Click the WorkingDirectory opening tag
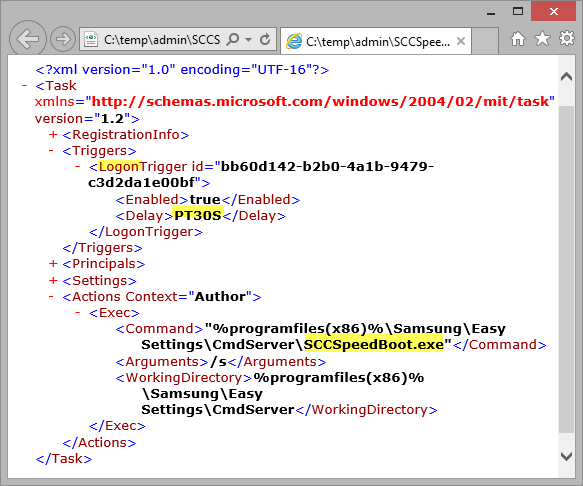 click(184, 377)
